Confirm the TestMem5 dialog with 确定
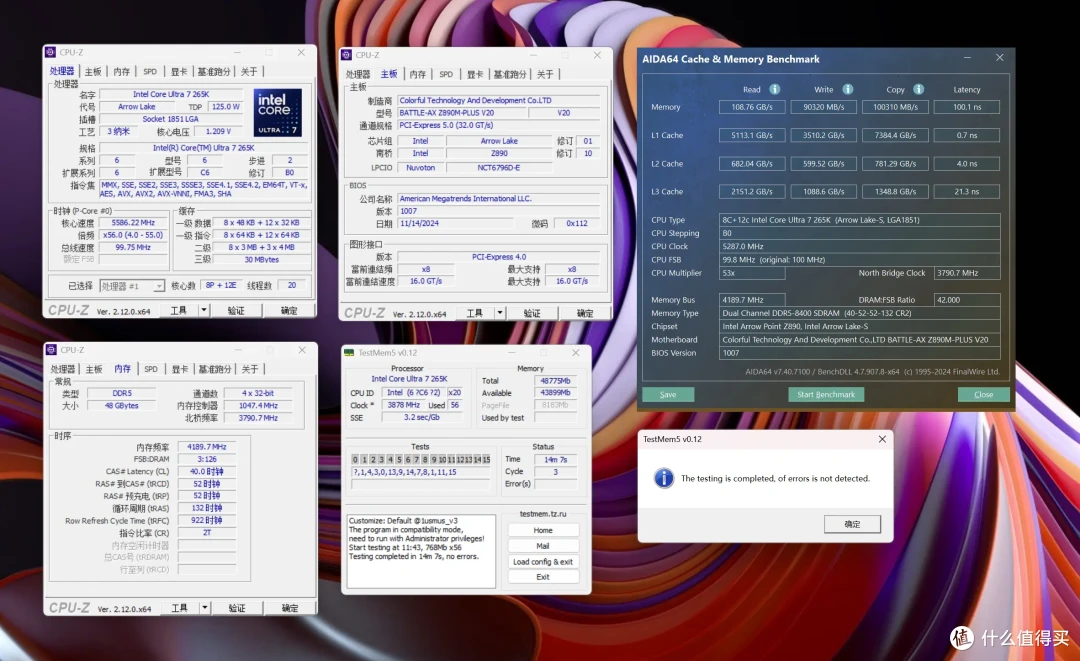The height and width of the screenshot is (661, 1080). coord(852,524)
